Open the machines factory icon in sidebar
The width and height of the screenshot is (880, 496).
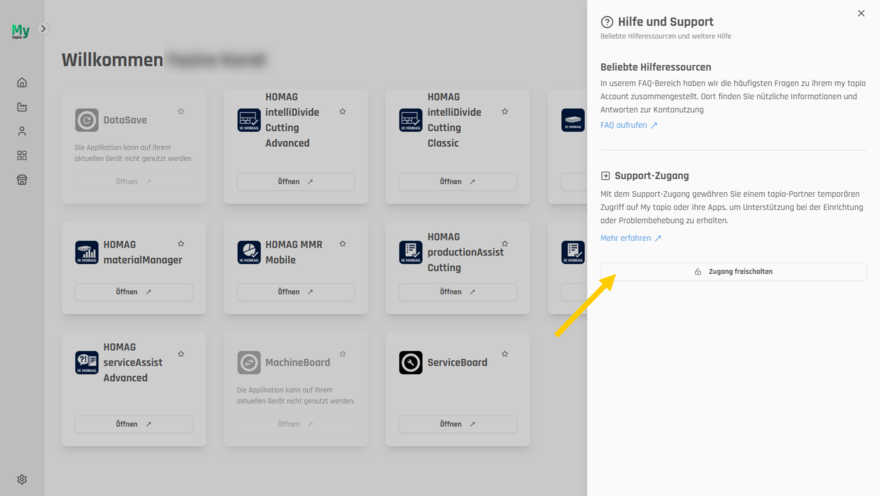(22, 107)
